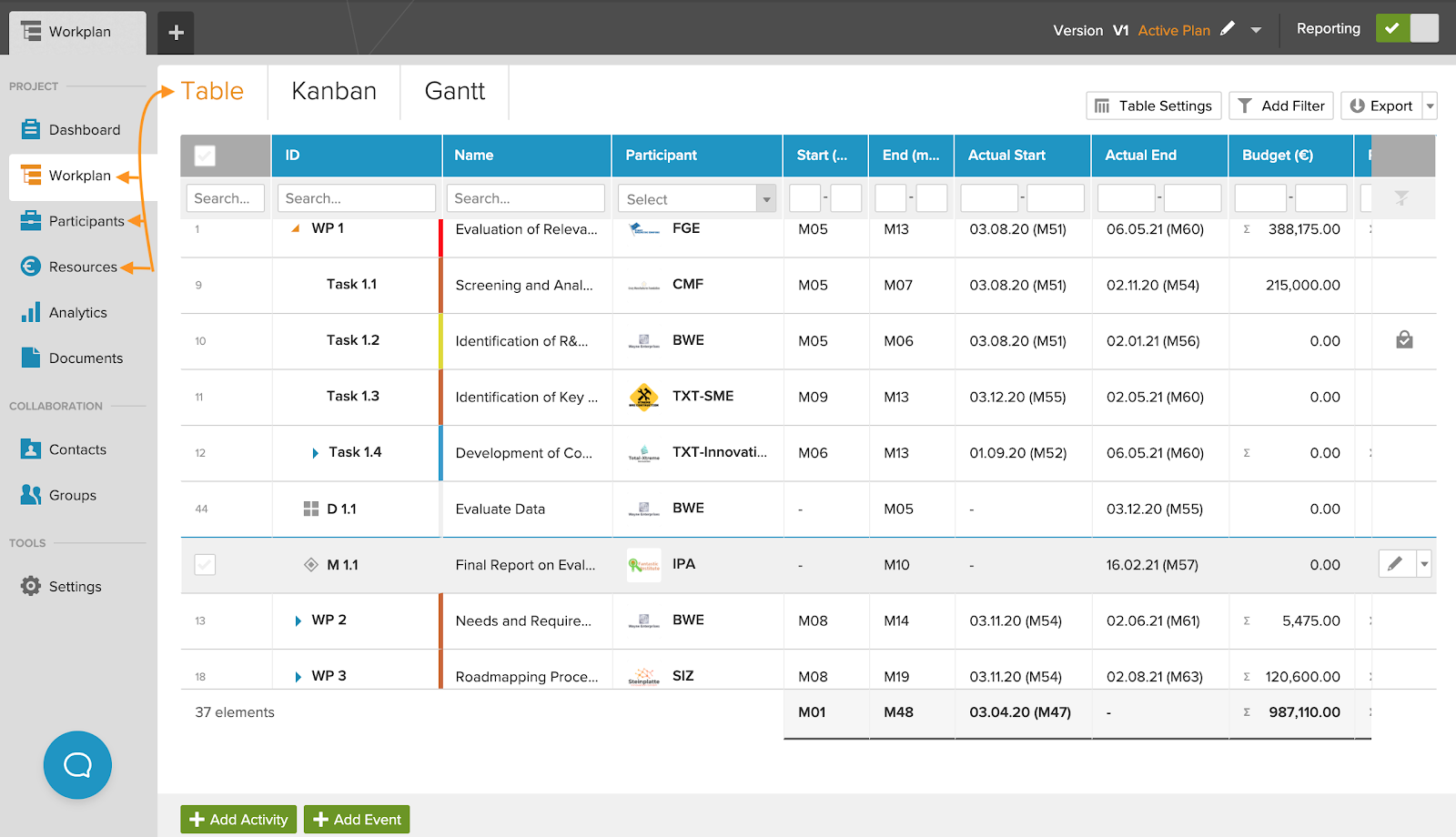
Task: Open the Groups people icon
Action: pyautogui.click(x=31, y=494)
